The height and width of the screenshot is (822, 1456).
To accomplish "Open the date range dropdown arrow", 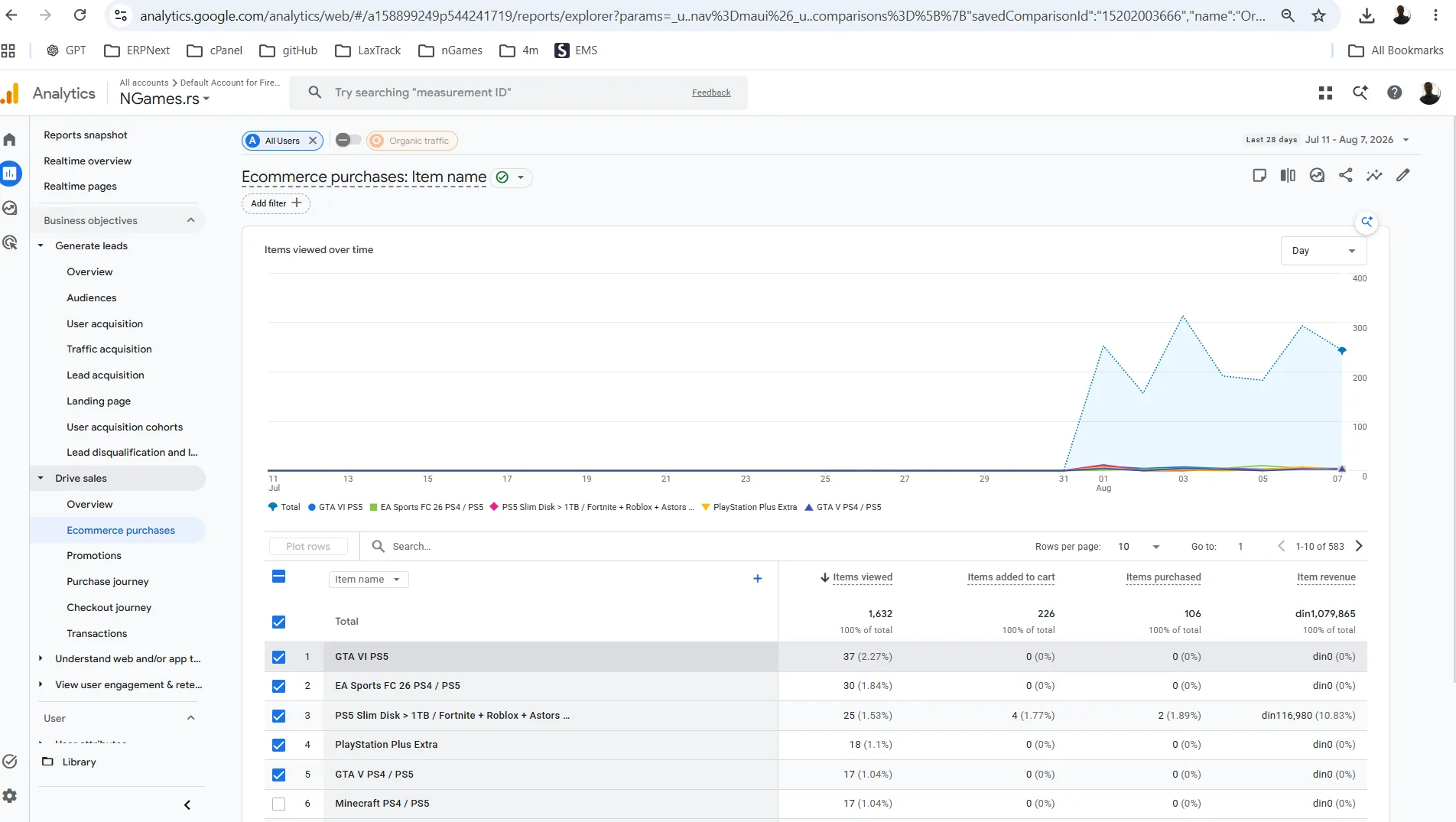I will pos(1406,140).
